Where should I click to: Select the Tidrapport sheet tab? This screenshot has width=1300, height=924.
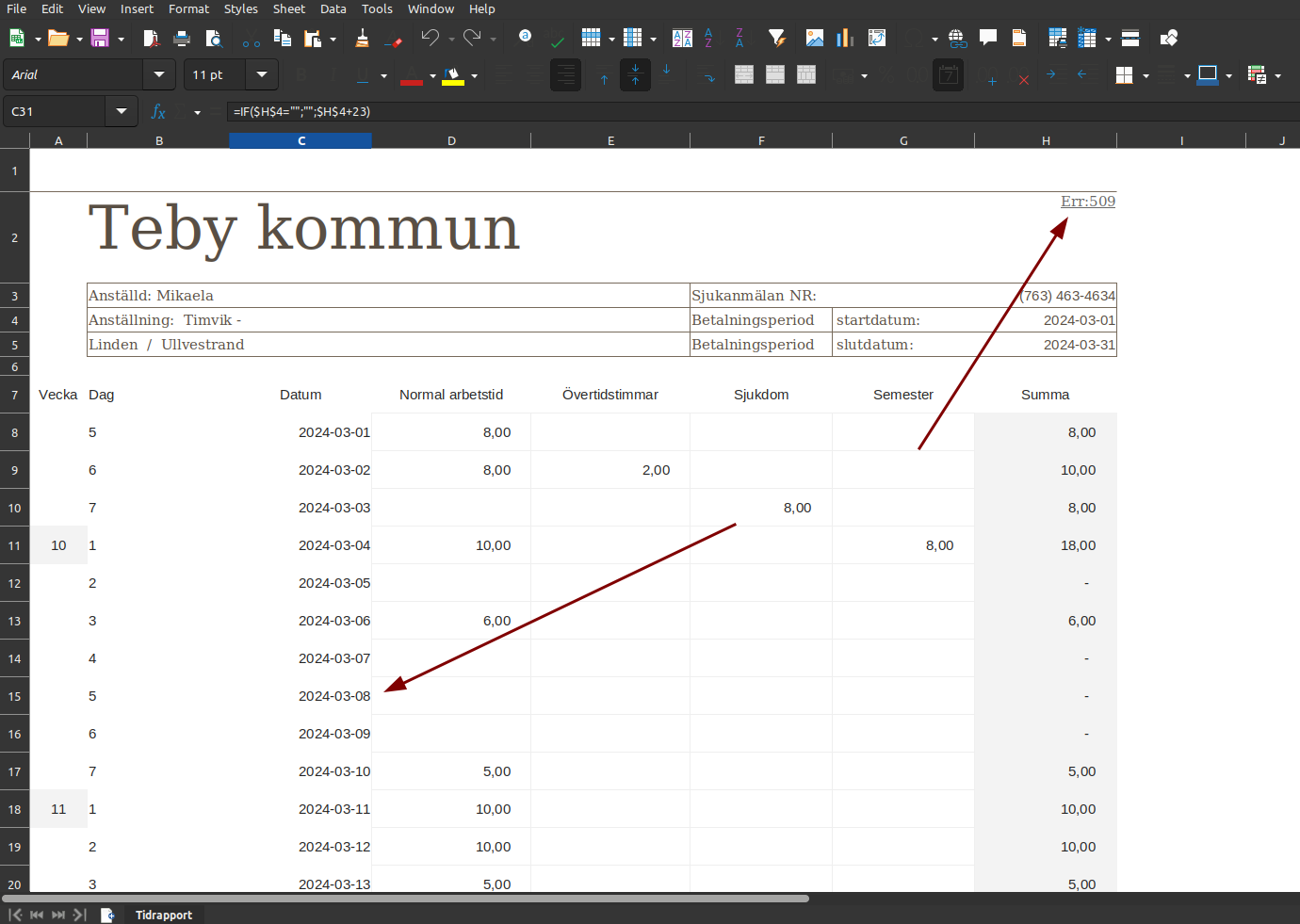click(x=164, y=915)
